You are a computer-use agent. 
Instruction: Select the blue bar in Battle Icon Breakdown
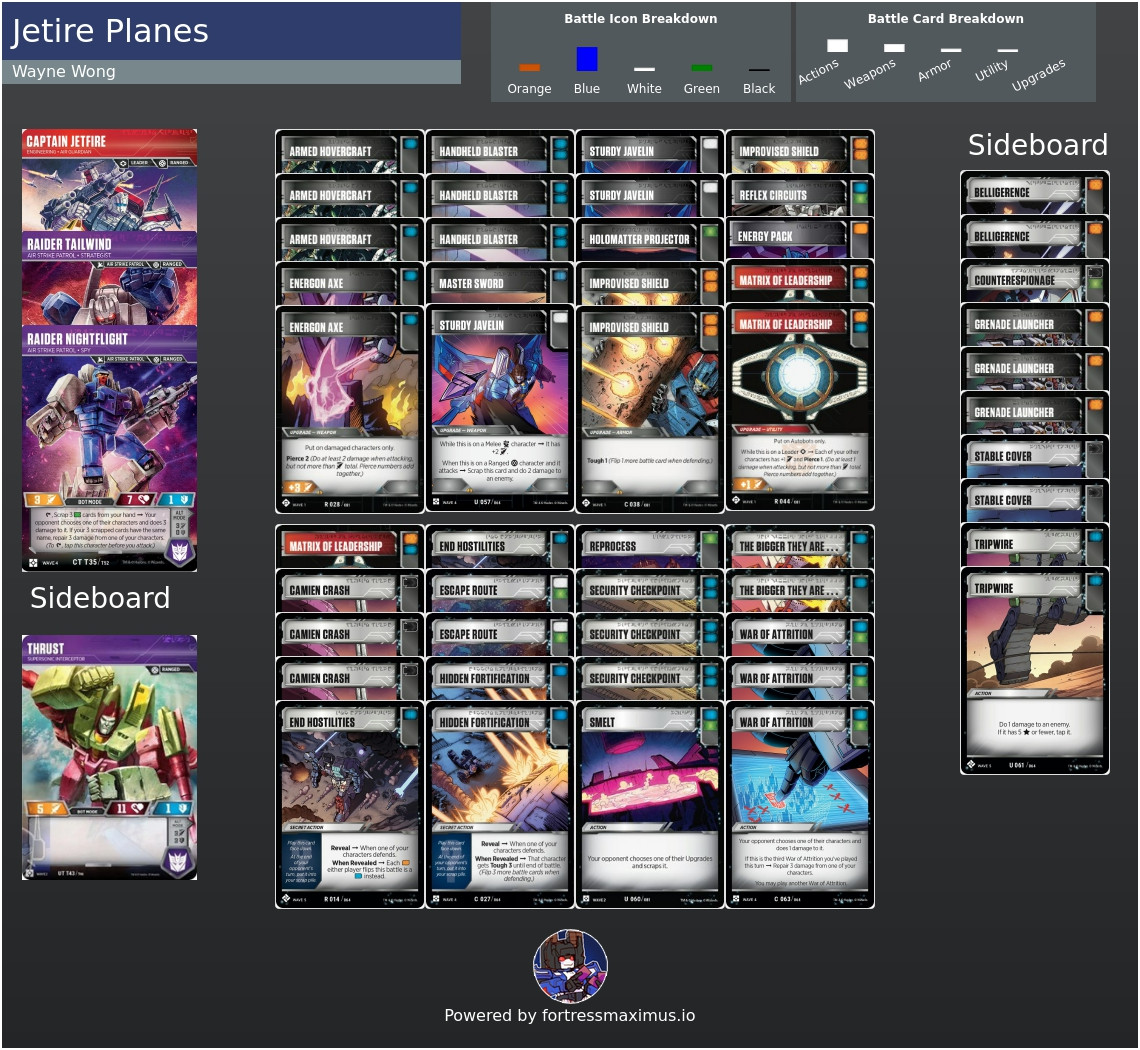587,59
